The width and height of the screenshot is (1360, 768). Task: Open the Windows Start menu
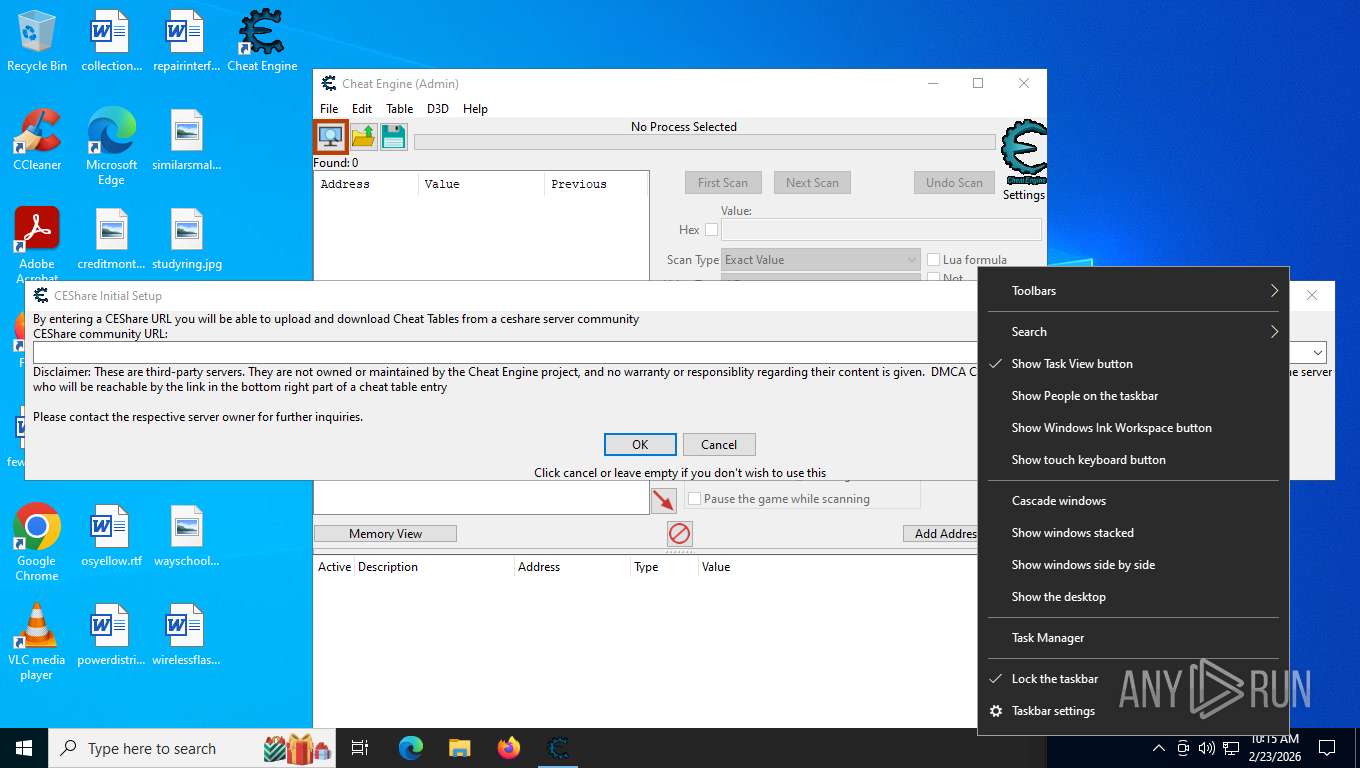(24, 748)
